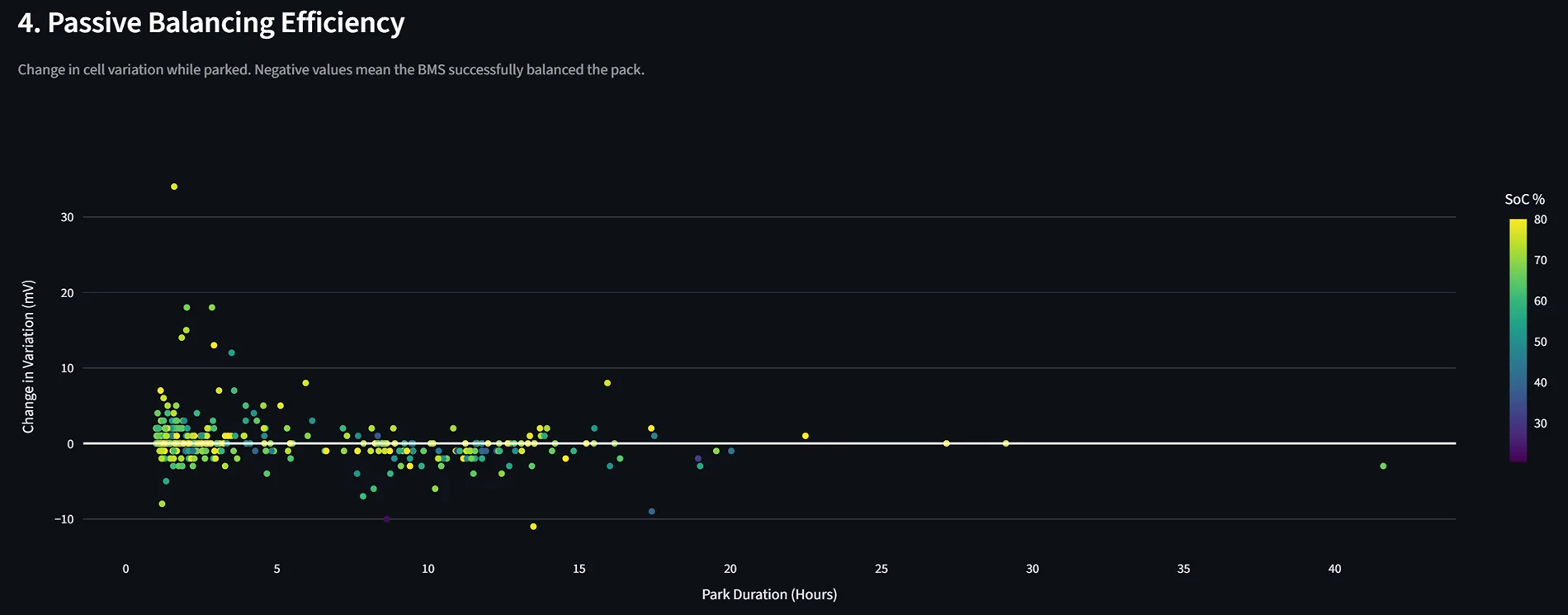Click the 80 label on the color scale

(x=1540, y=220)
